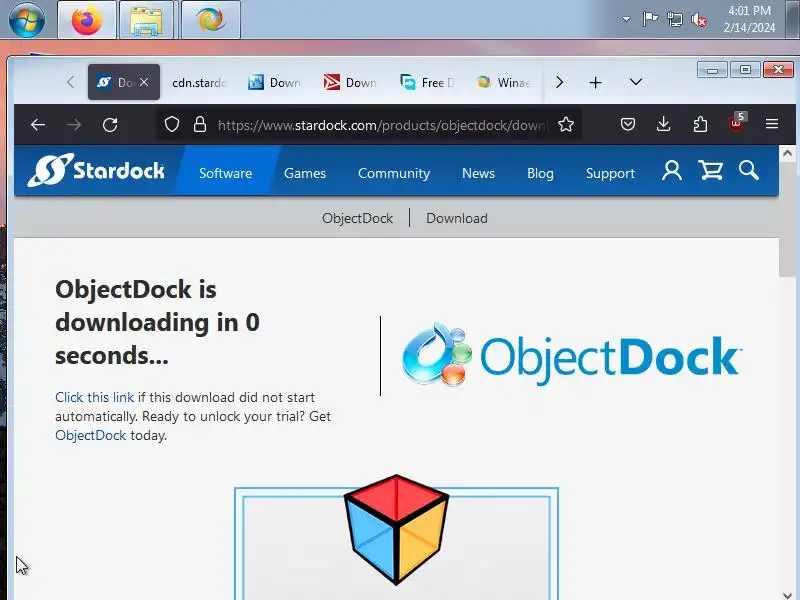Viewport: 800px width, 600px height.
Task: Click the colored cube image
Action: (396, 529)
